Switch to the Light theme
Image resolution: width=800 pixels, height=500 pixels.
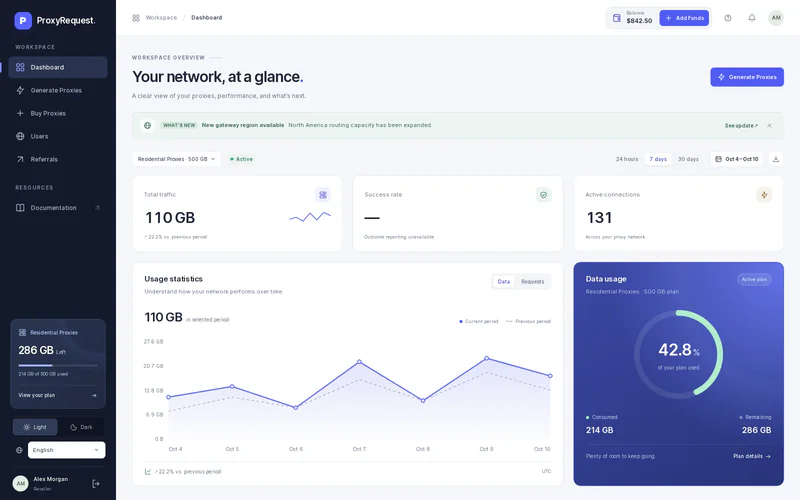(35, 428)
